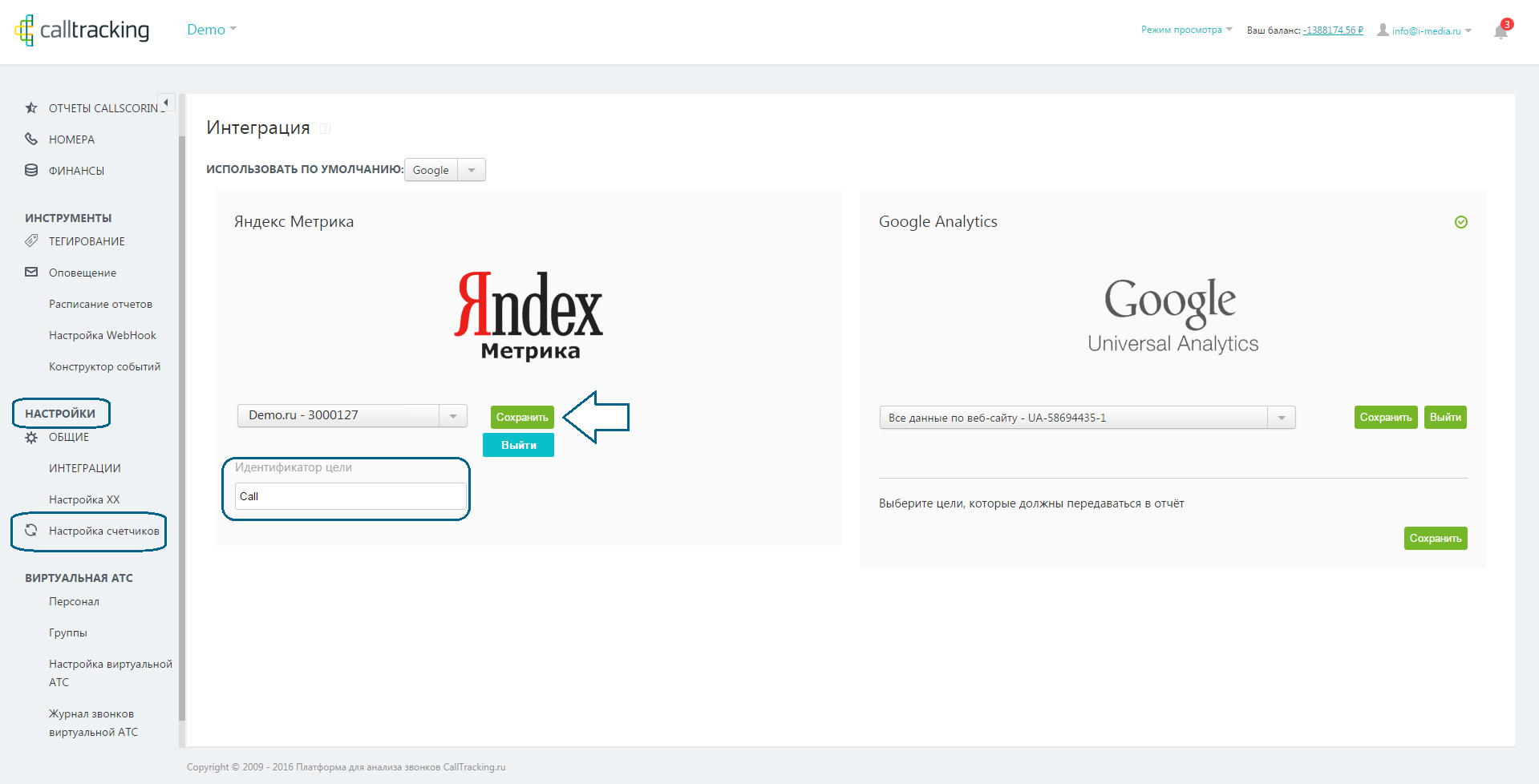
Task: Click the green check icon in Google Analytics
Action: (x=1461, y=222)
